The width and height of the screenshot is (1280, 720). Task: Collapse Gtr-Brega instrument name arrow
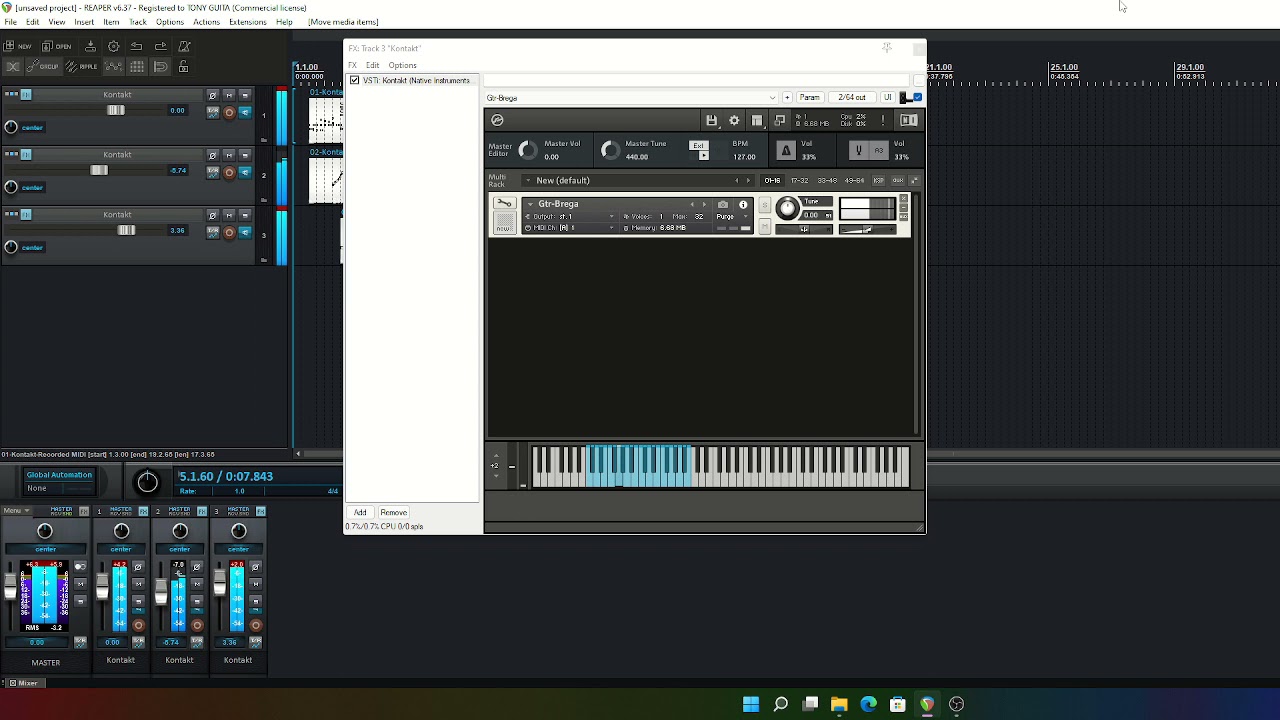click(530, 205)
